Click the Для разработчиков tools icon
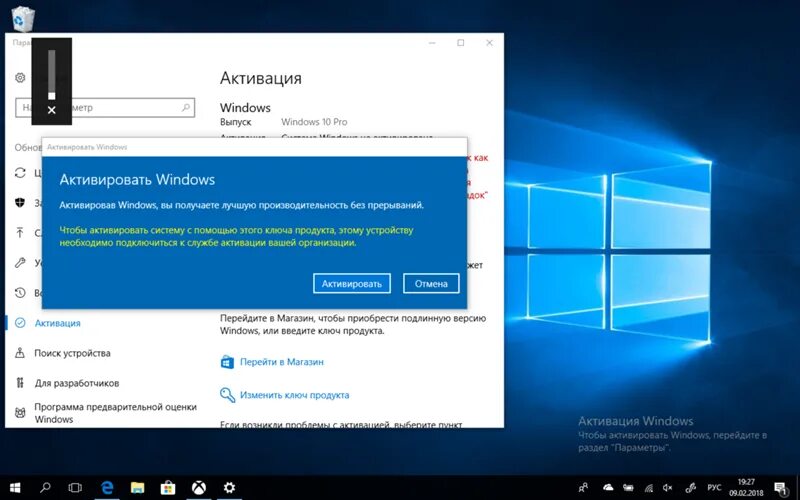This screenshot has height=500, width=800. click(x=20, y=383)
